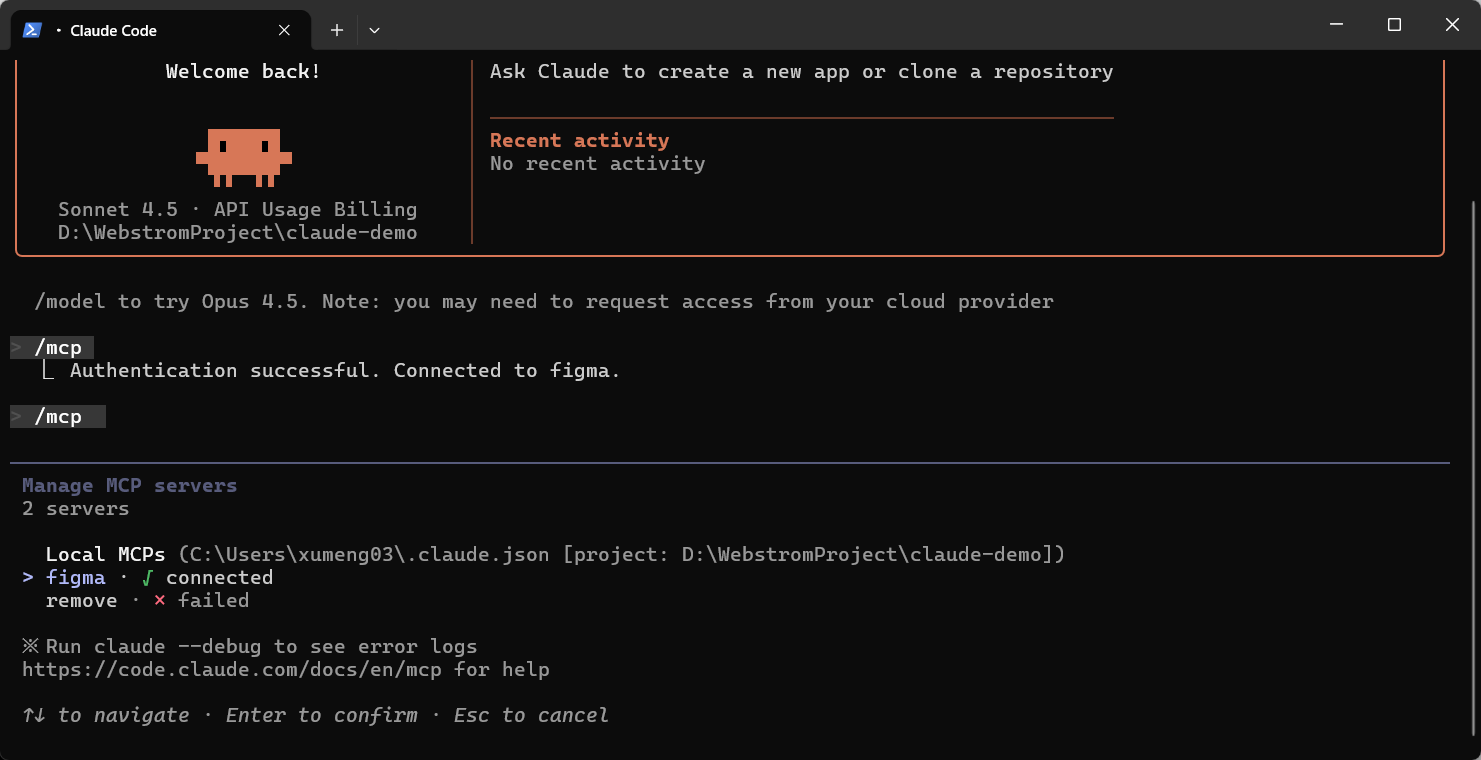Click the second /mcp command prompt
This screenshot has width=1481, height=760.
pos(58,417)
